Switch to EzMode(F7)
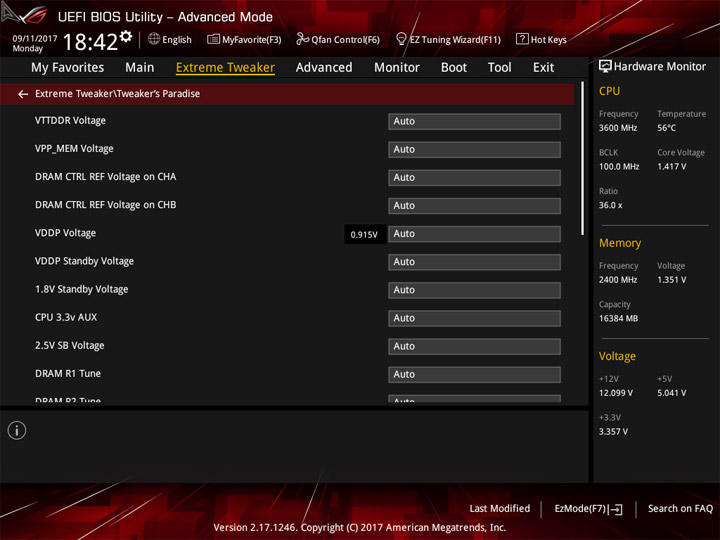The image size is (720, 540). (x=588, y=509)
